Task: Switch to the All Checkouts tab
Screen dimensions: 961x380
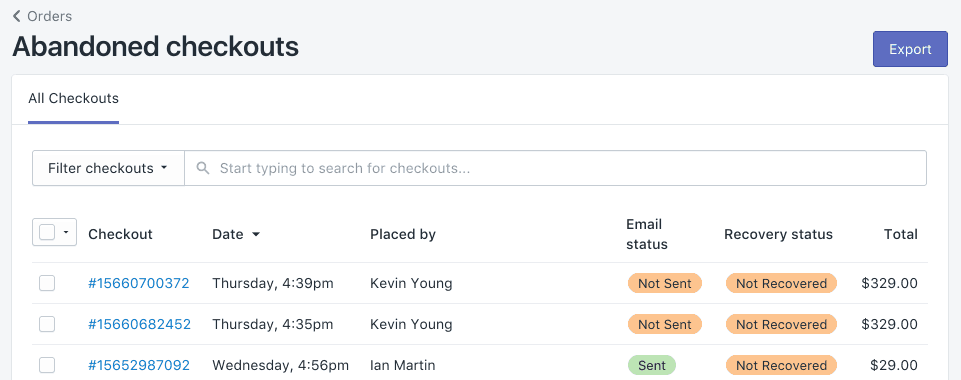Action: point(74,99)
